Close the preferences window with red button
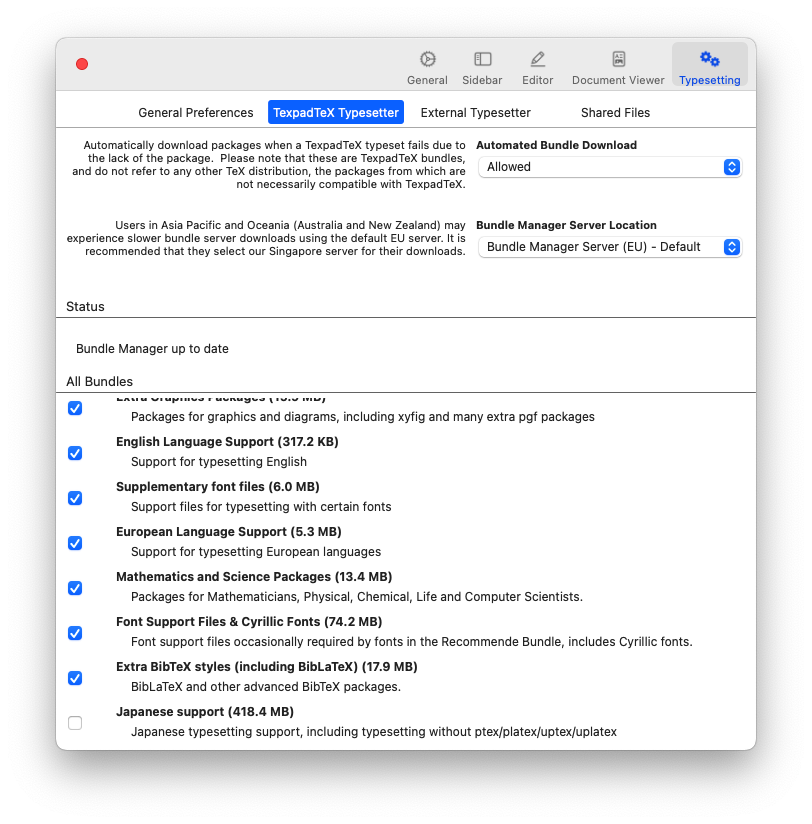 coord(82,64)
